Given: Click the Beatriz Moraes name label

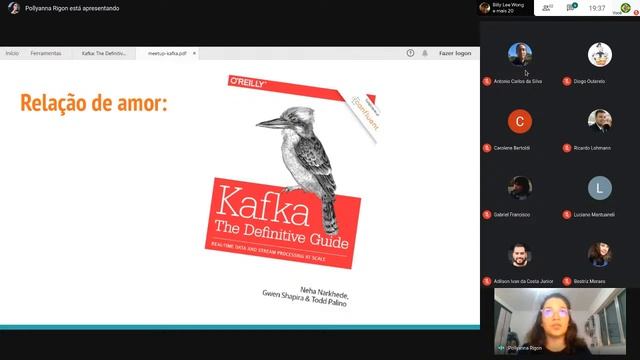Looking at the screenshot, I should (589, 281).
